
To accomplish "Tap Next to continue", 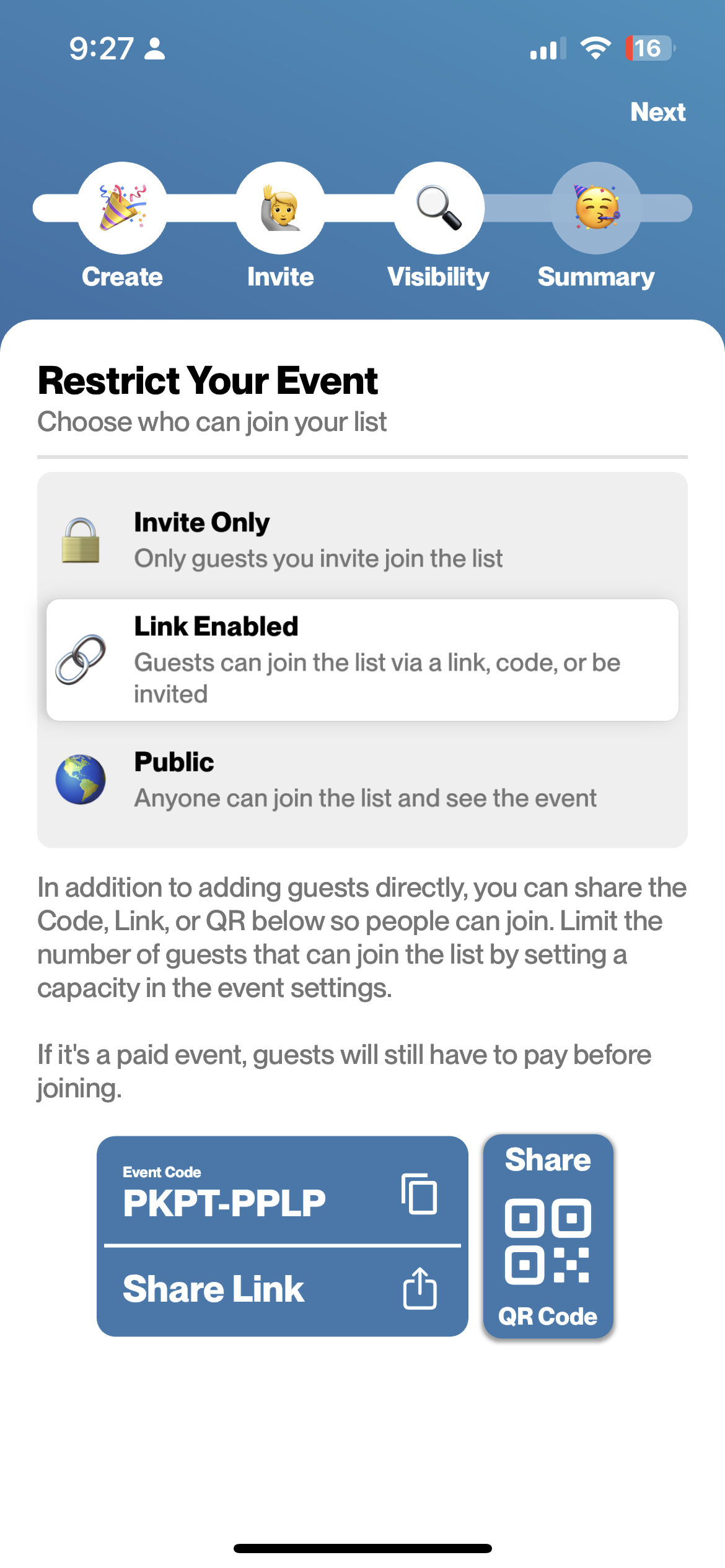I will [x=658, y=112].
